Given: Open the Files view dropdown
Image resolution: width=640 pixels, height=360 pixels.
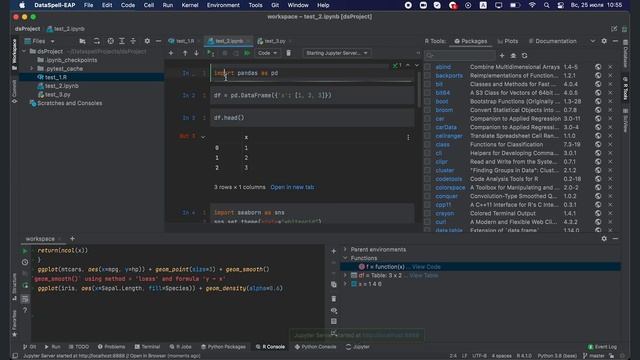Looking at the screenshot, I should pyautogui.click(x=40, y=41).
